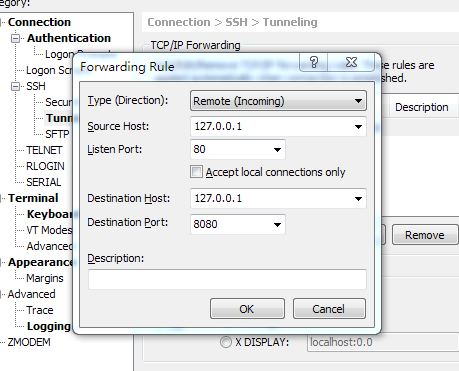Select VT Modes under Terminal
The image size is (459, 371).
(49, 230)
